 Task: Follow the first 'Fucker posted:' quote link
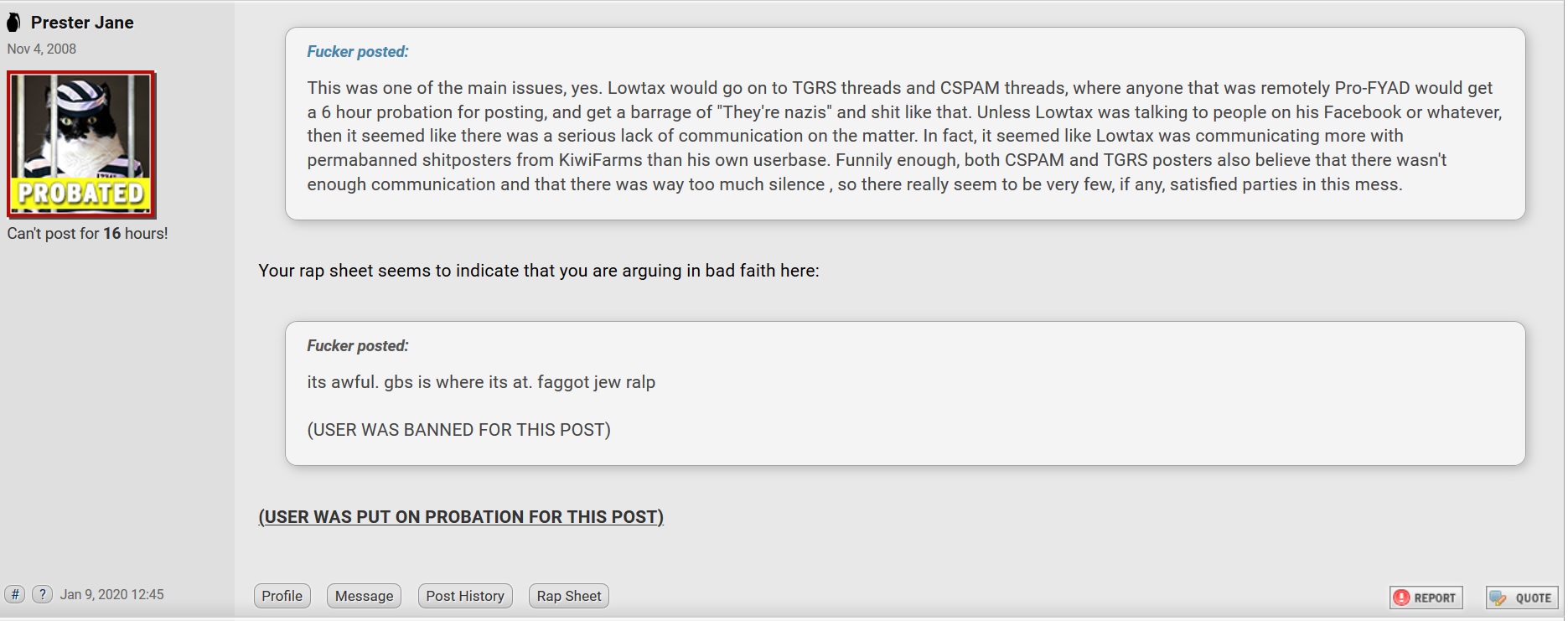(x=358, y=52)
